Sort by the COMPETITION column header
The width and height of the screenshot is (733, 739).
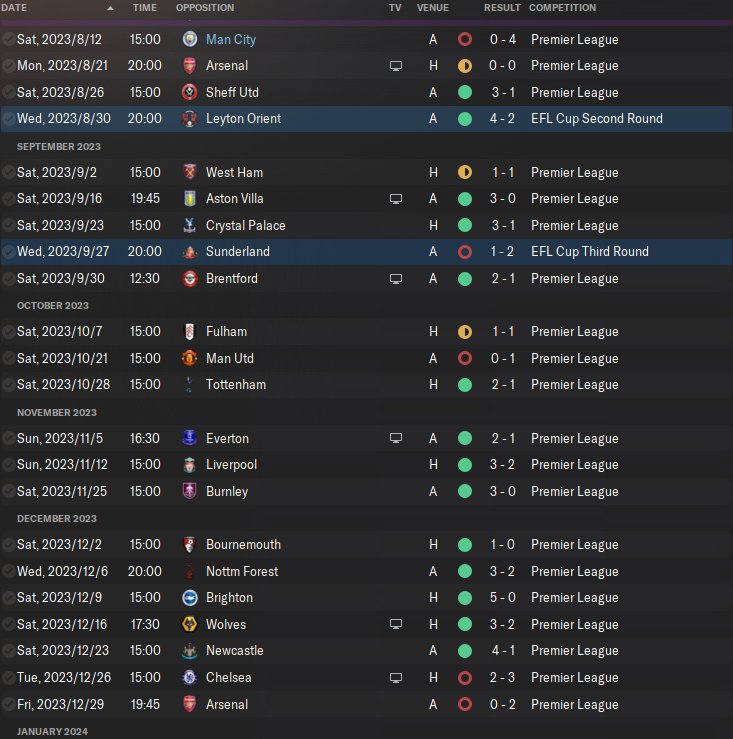tap(562, 8)
